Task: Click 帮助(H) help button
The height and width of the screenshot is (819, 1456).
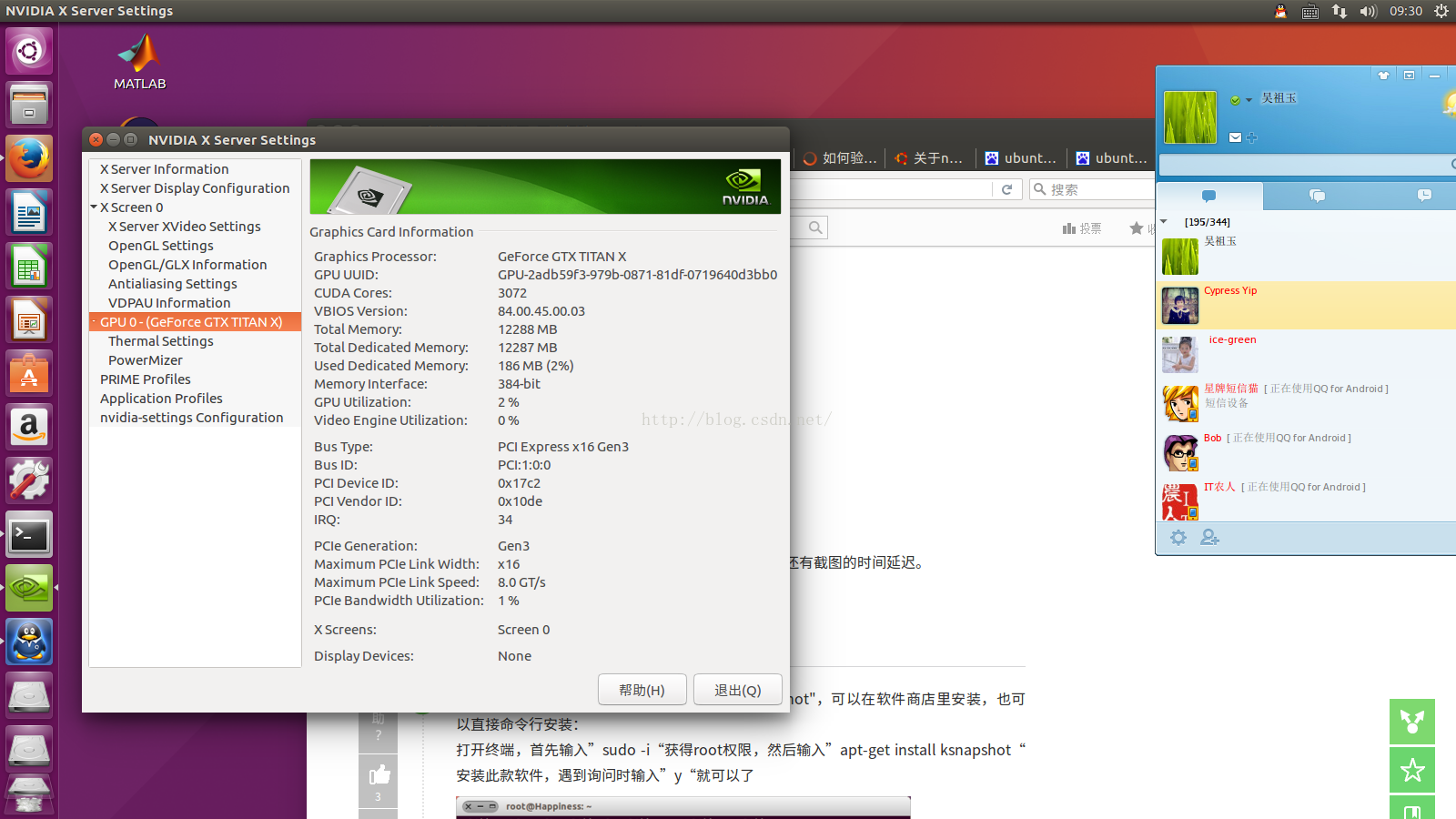Action: tap(642, 690)
